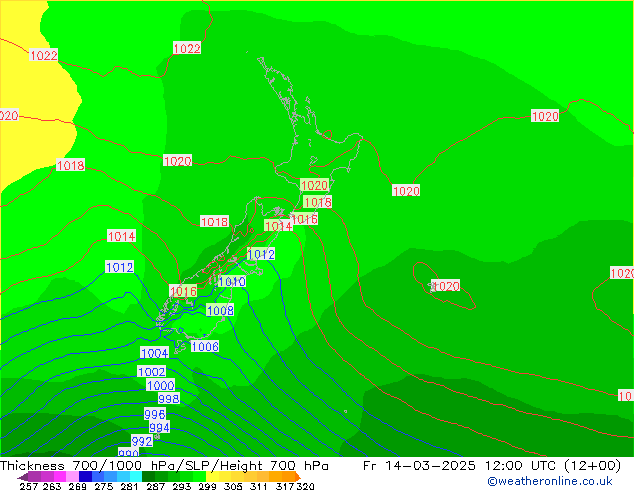Click the blue 1000 isobar label
The height and width of the screenshot is (490, 634).
tap(161, 385)
